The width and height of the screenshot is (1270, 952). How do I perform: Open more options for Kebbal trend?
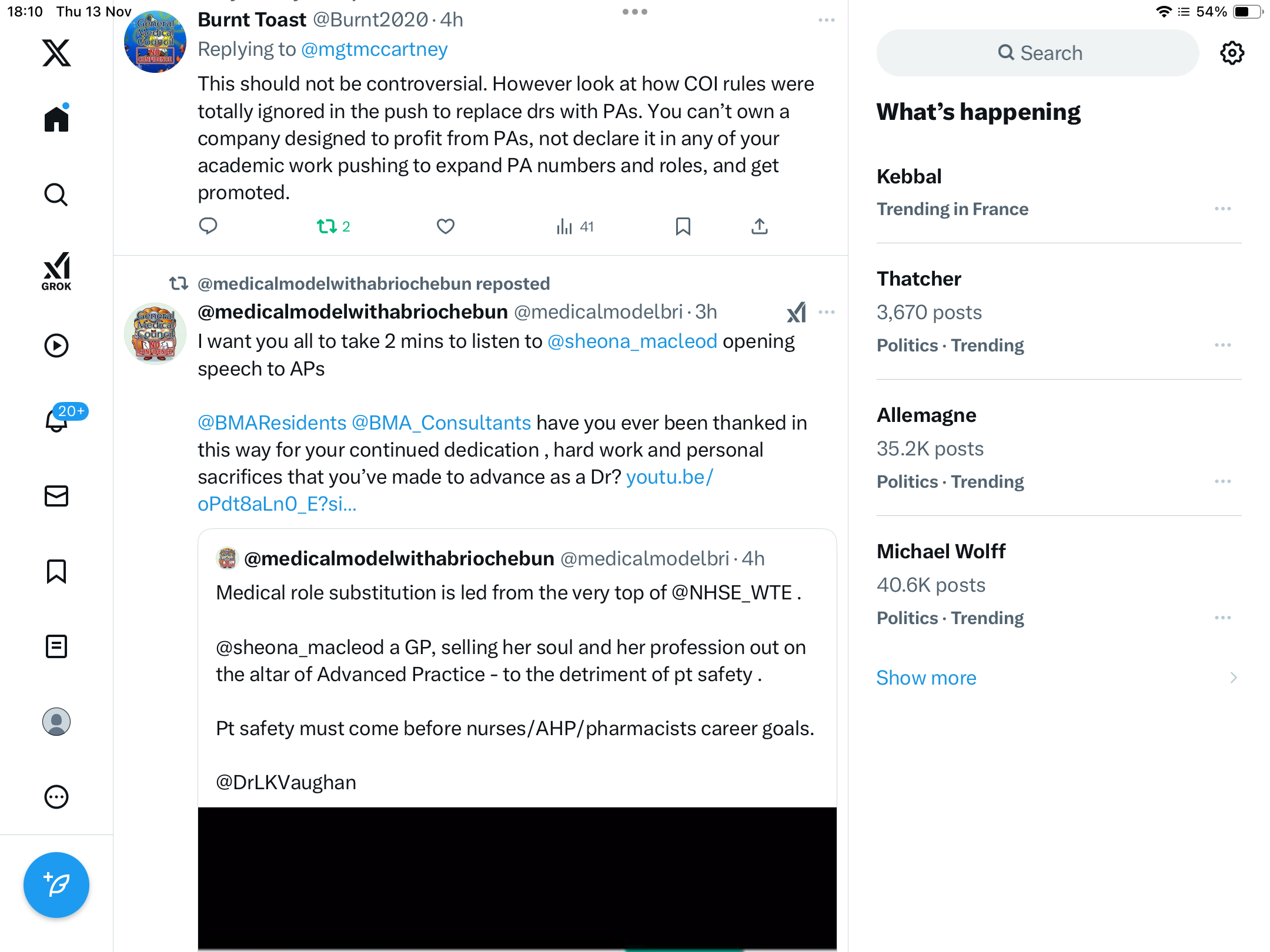(1222, 209)
